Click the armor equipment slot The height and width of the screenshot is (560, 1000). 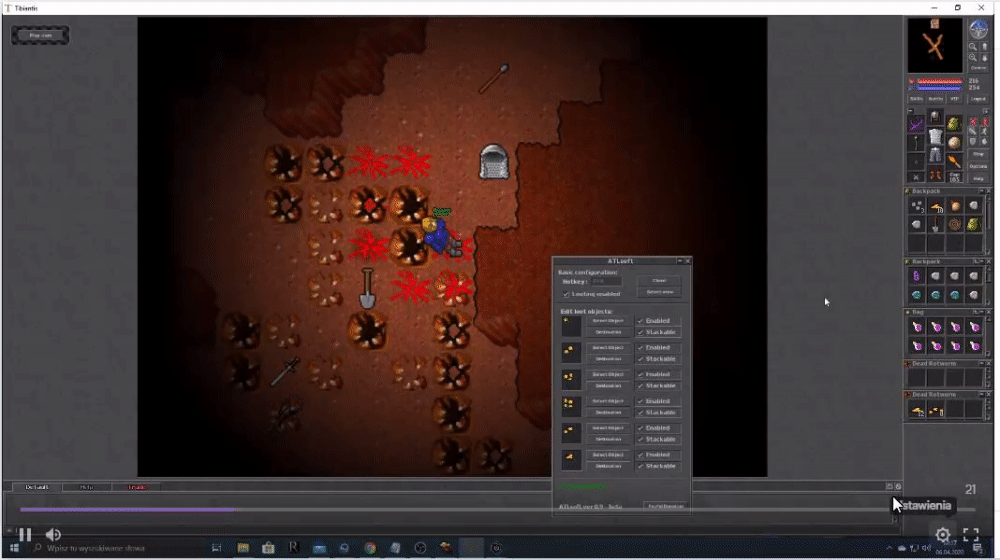(x=935, y=136)
